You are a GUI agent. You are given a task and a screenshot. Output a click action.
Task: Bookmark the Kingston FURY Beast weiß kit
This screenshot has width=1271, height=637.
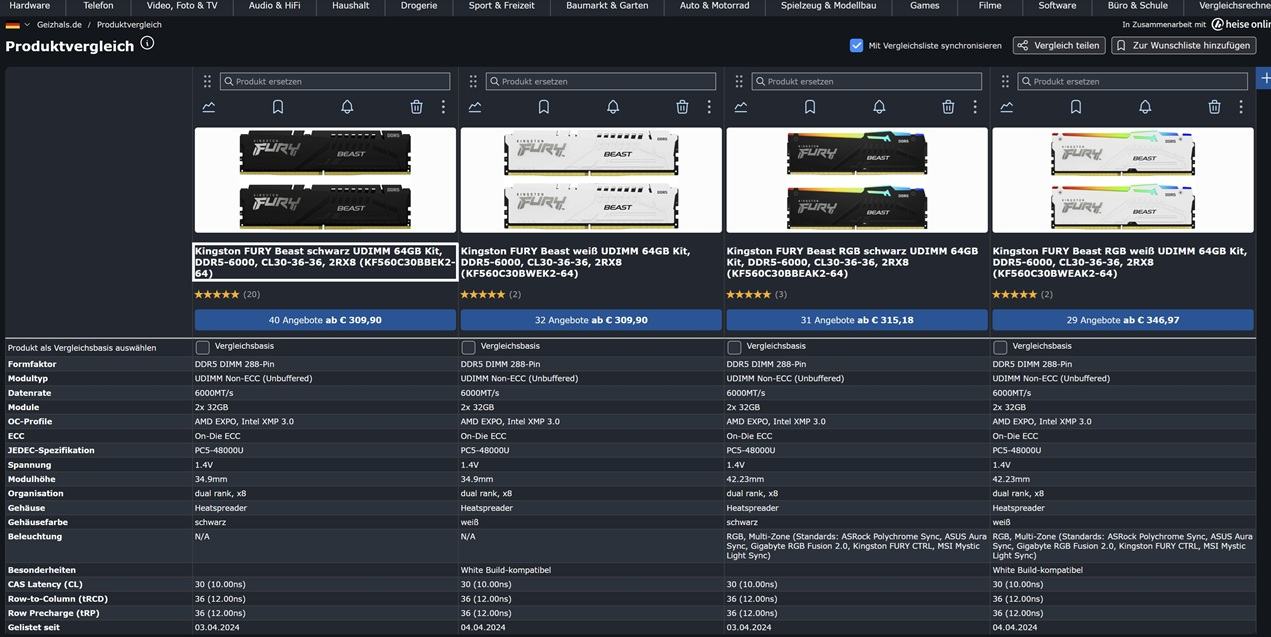tap(544, 107)
